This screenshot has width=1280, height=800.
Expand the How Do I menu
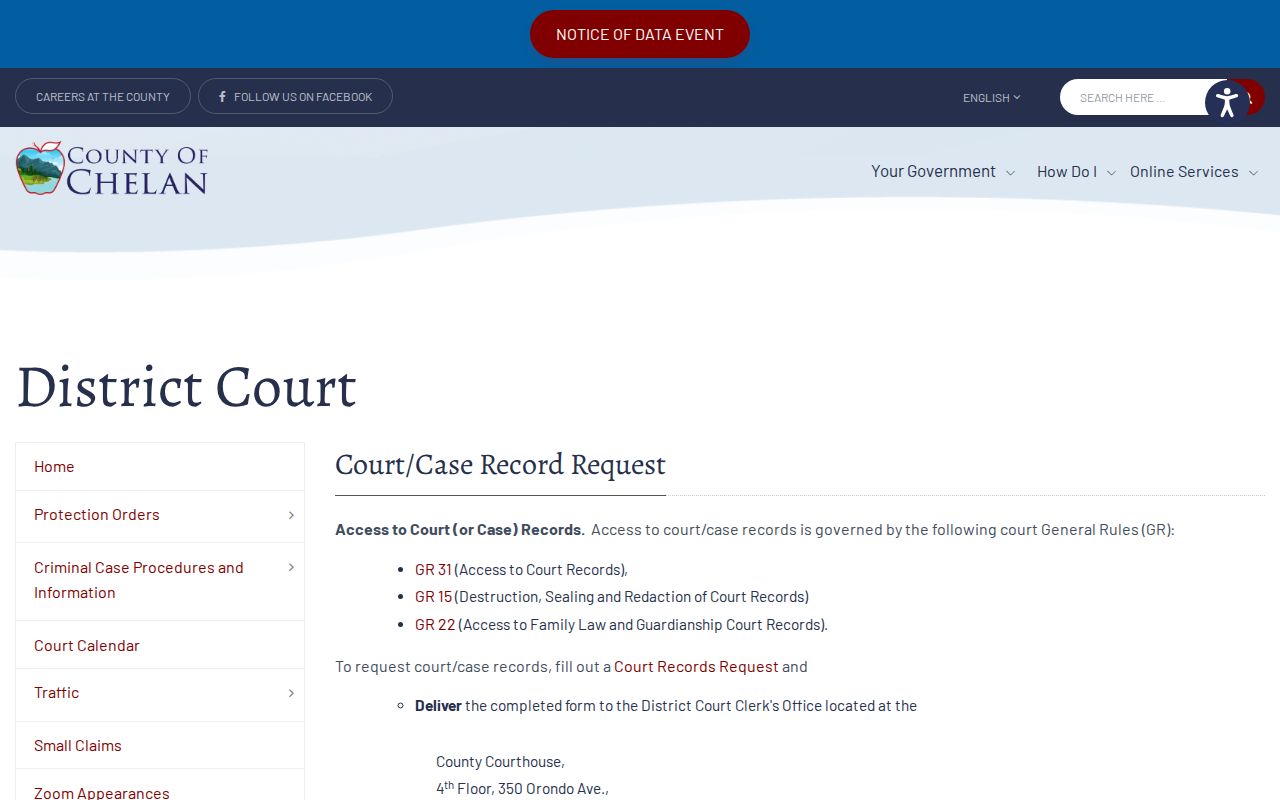pos(1076,171)
